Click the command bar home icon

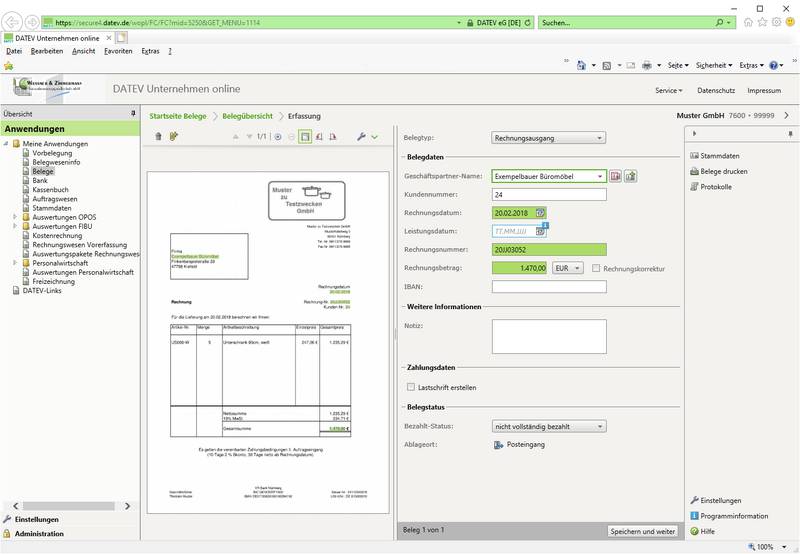click(x=581, y=65)
